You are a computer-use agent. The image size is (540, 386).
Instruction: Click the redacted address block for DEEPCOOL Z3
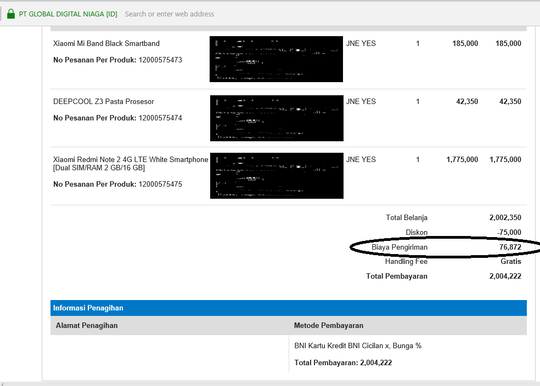277,118
